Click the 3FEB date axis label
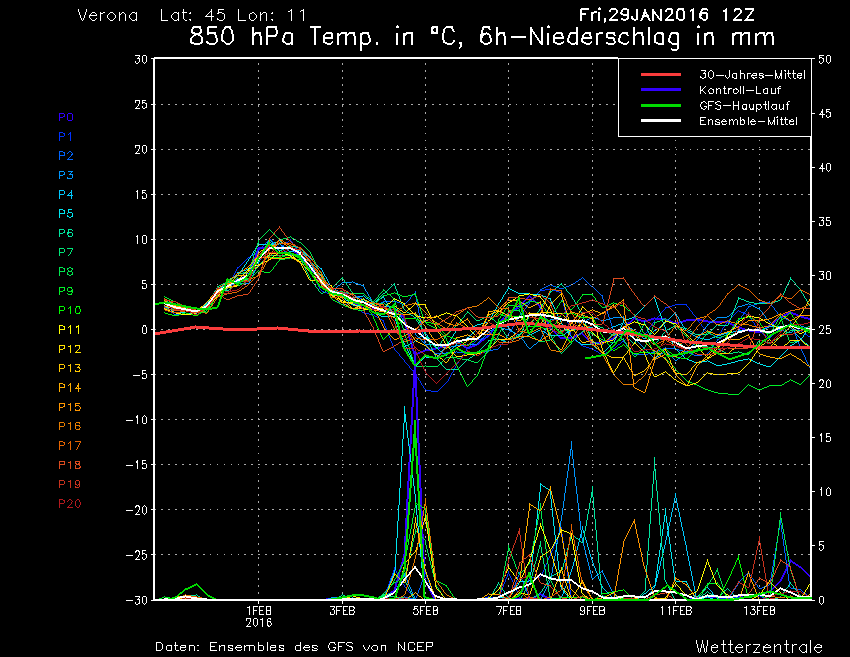 342,611
